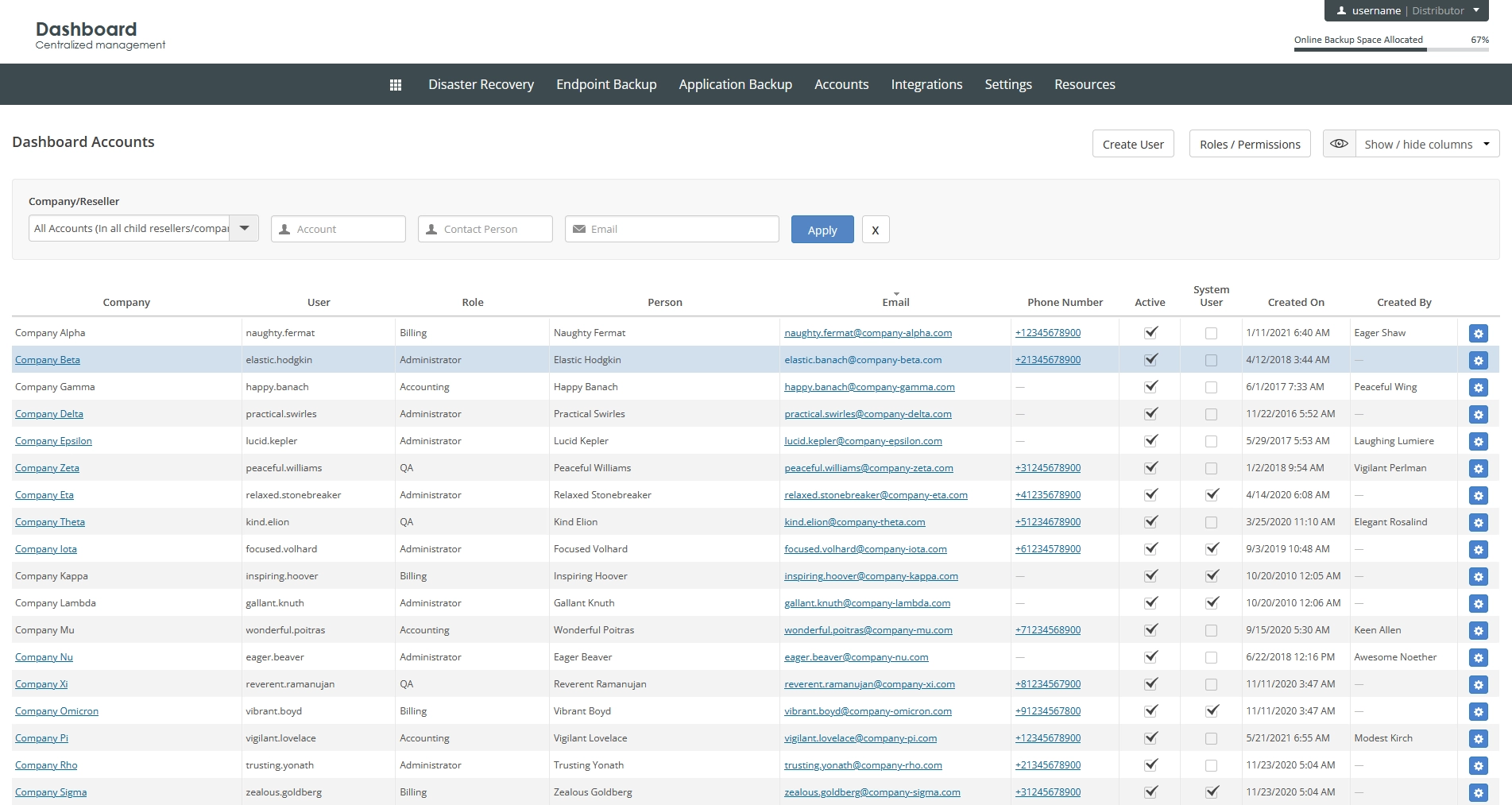
Task: Open gear settings for Company Rho row
Action: coord(1478,766)
